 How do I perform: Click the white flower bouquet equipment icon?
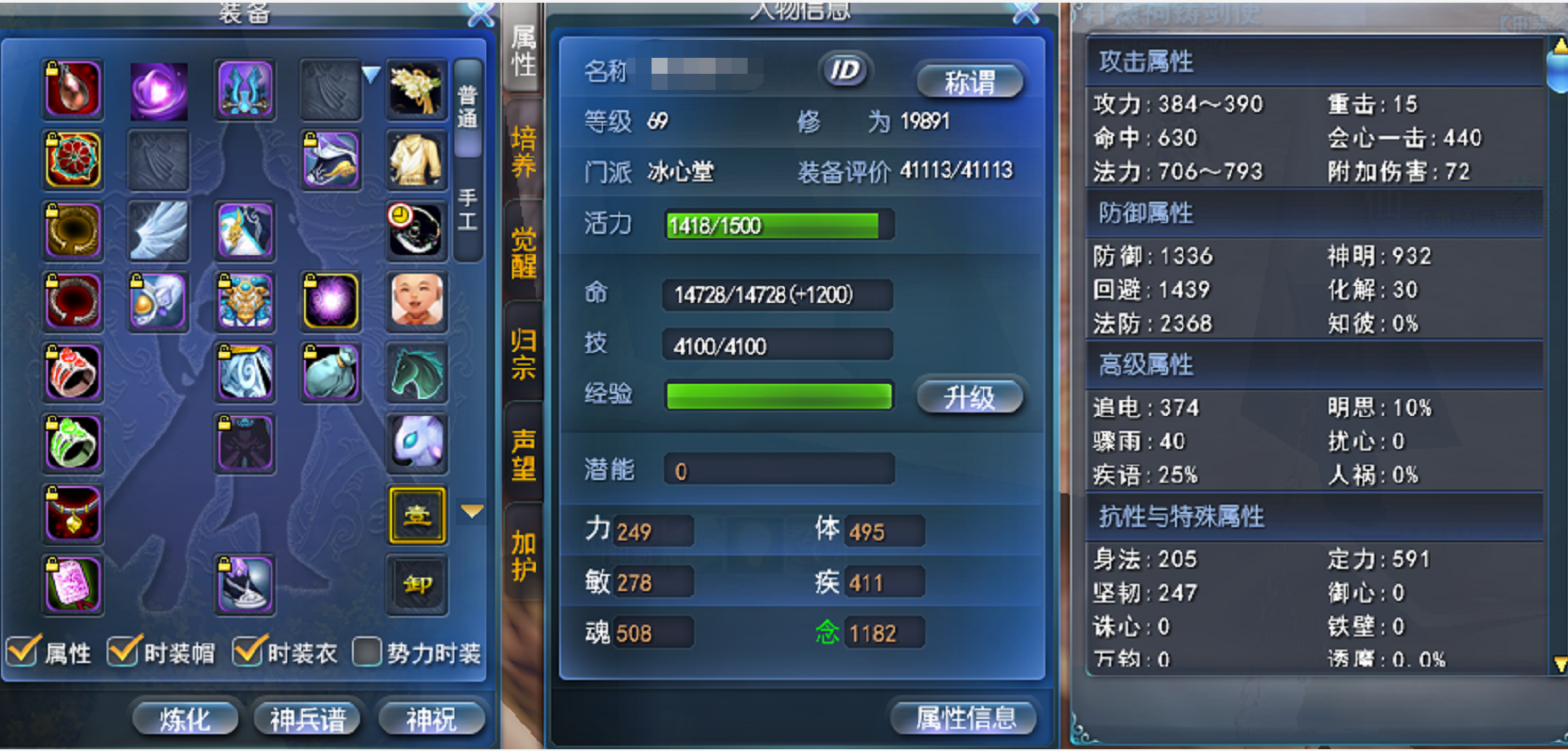(x=417, y=89)
